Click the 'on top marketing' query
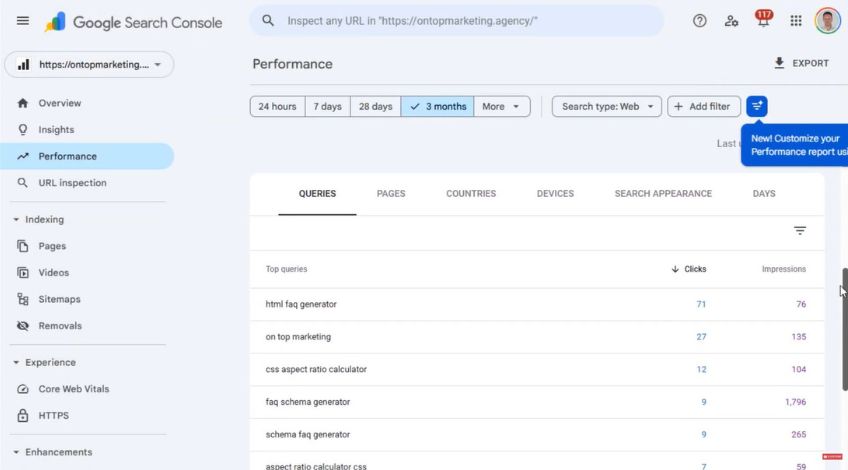 click(298, 337)
